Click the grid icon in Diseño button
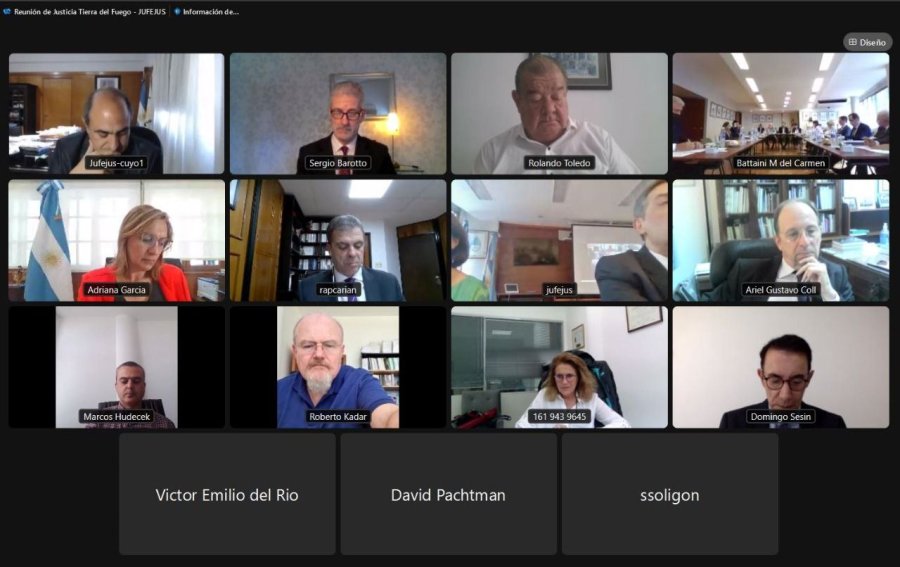This screenshot has height=567, width=900. [x=852, y=42]
